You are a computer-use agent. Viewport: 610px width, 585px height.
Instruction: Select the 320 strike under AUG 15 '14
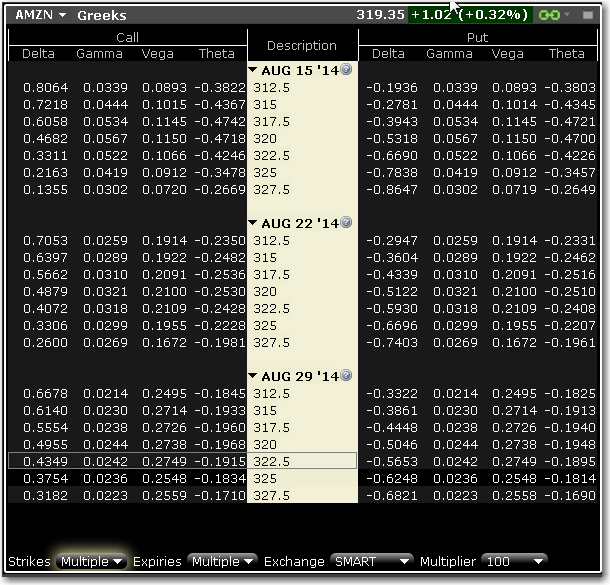(x=265, y=139)
